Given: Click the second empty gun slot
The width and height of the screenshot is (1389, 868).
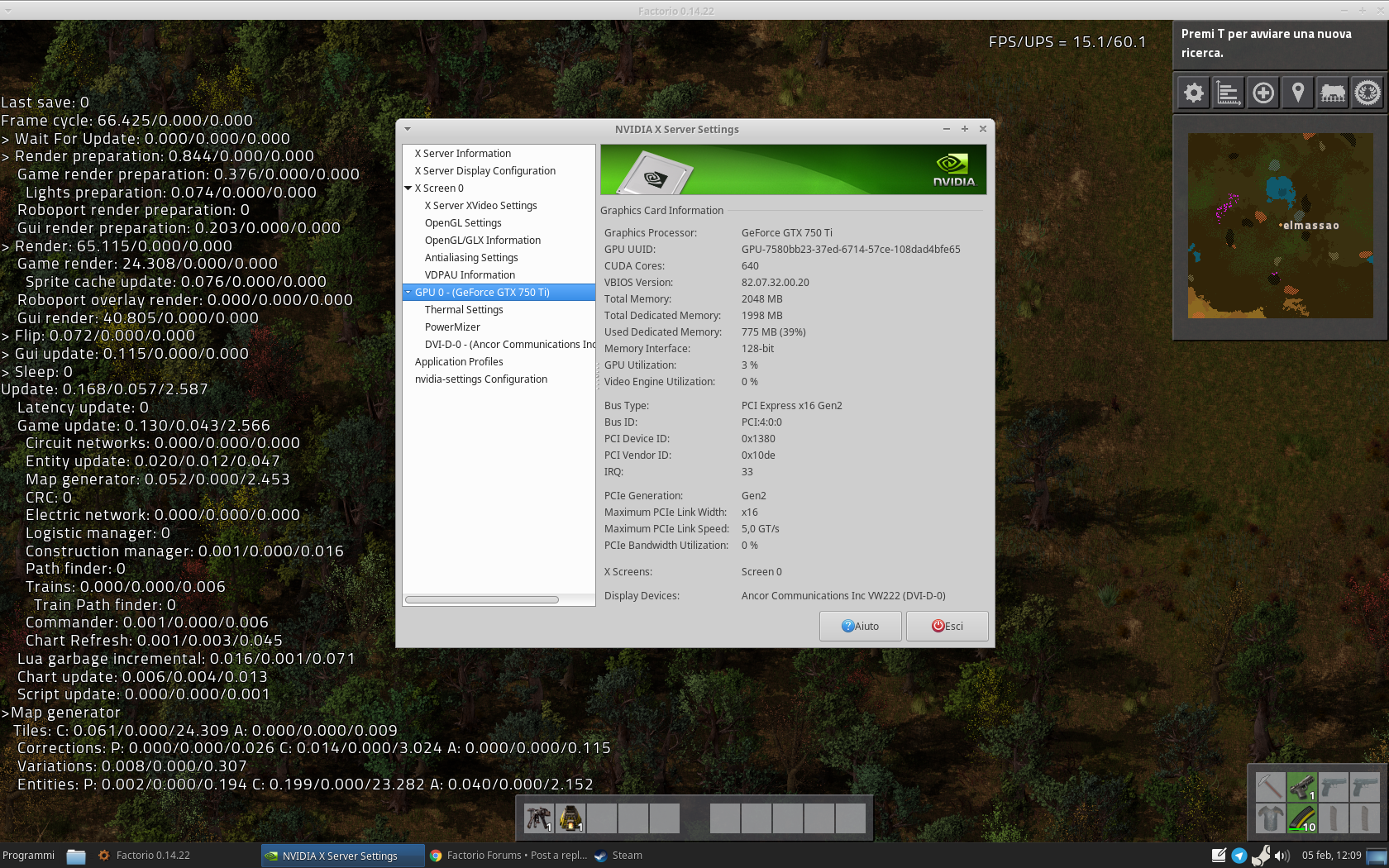Looking at the screenshot, I should point(1334,786).
